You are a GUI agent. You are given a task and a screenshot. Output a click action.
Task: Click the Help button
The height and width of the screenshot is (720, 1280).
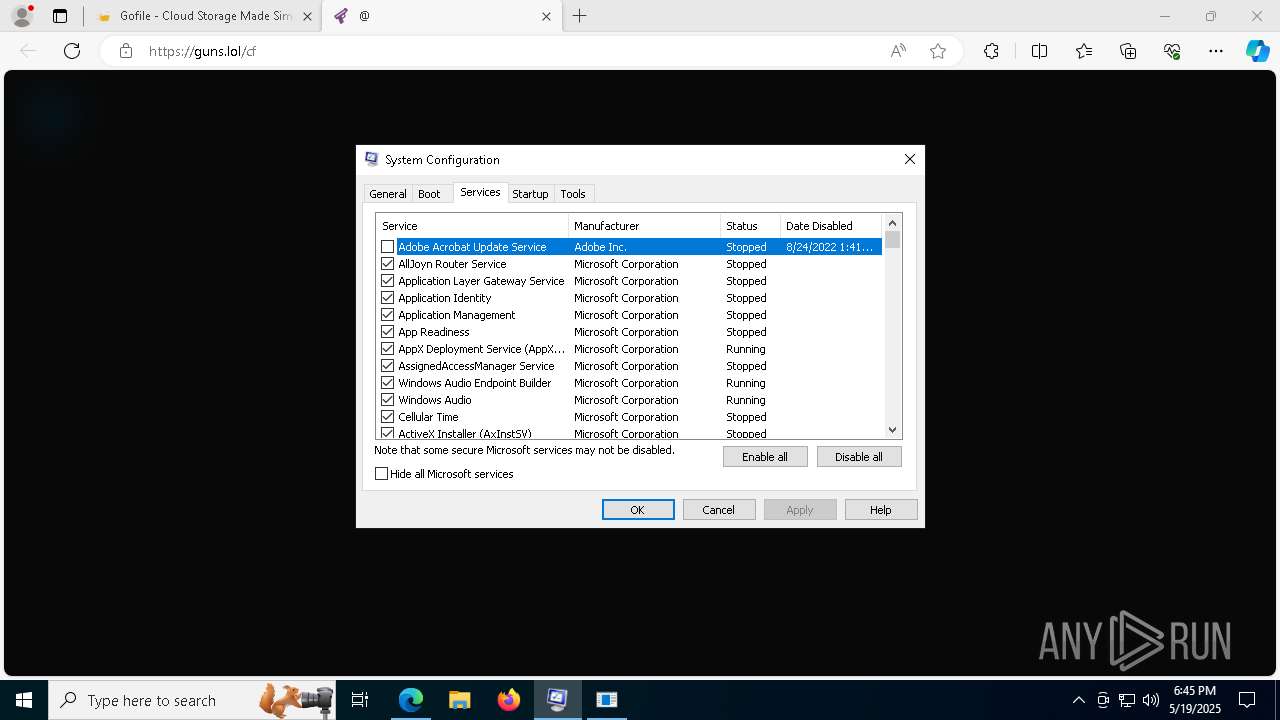click(x=881, y=510)
